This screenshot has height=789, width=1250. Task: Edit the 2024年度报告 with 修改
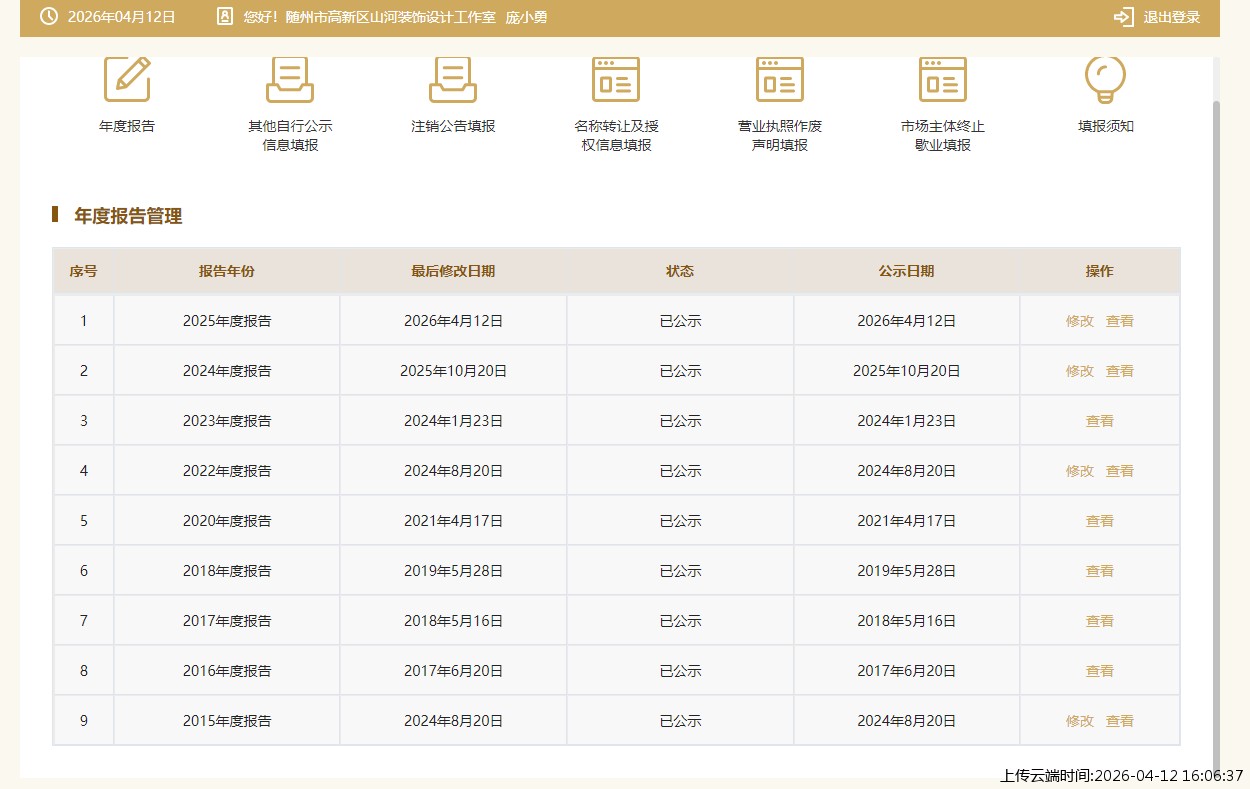tap(1080, 371)
